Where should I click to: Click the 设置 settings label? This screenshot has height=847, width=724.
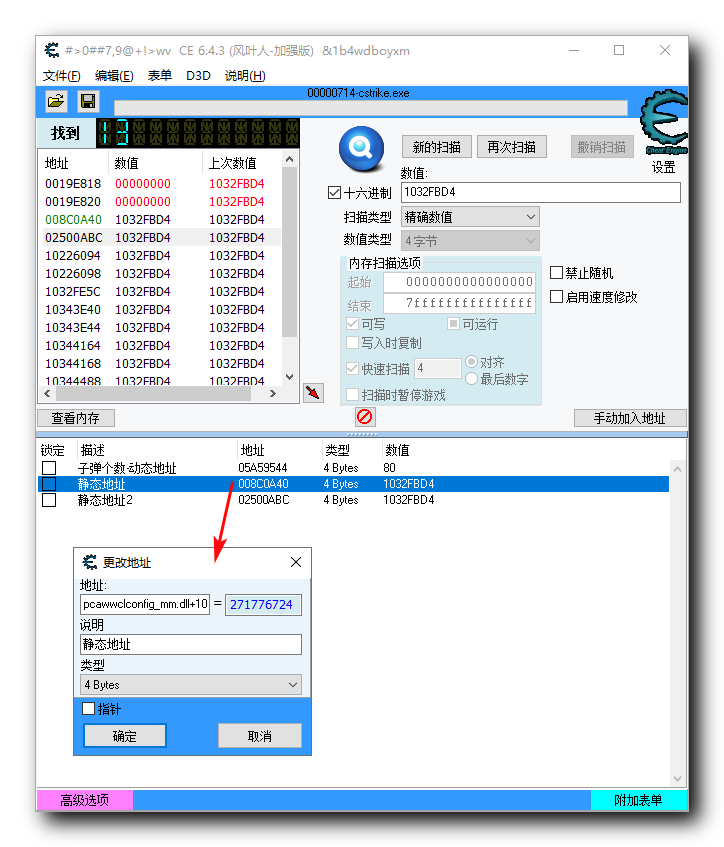coord(663,167)
